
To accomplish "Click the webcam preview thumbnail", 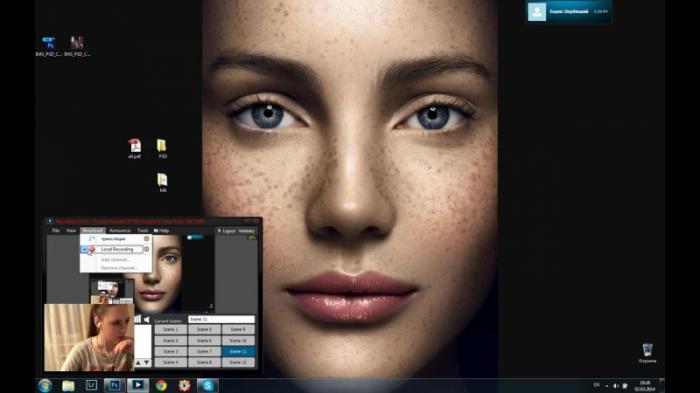I will (89, 337).
